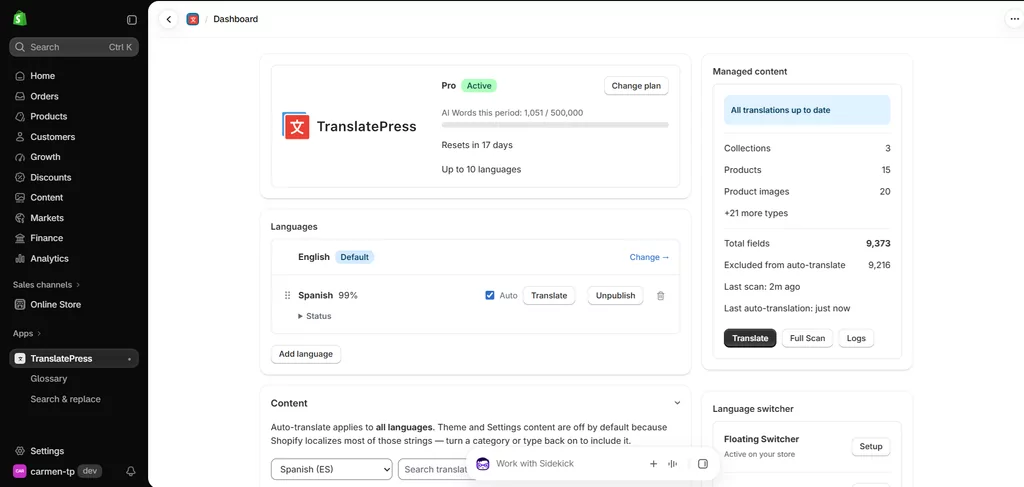
Task: Click Setup for Floating Switcher
Action: (x=871, y=447)
